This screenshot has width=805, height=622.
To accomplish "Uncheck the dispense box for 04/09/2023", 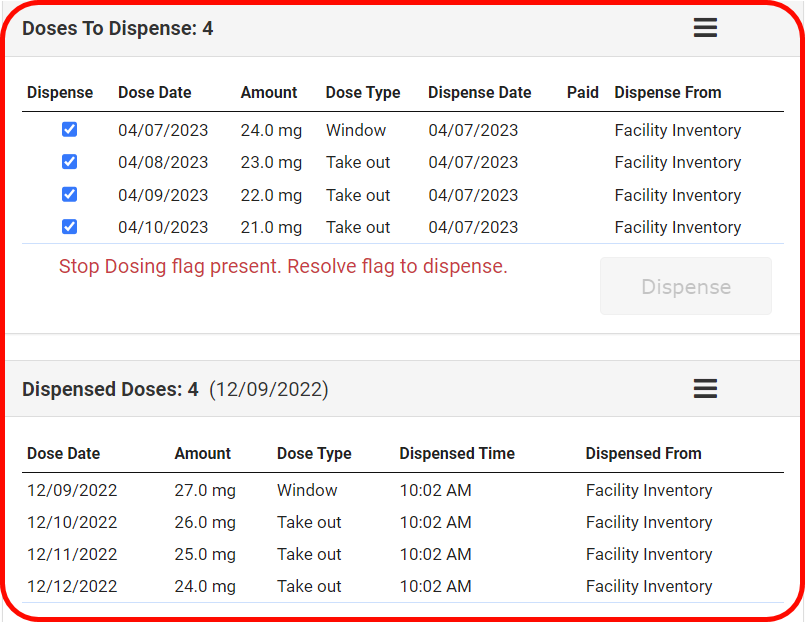I will coord(69,194).
